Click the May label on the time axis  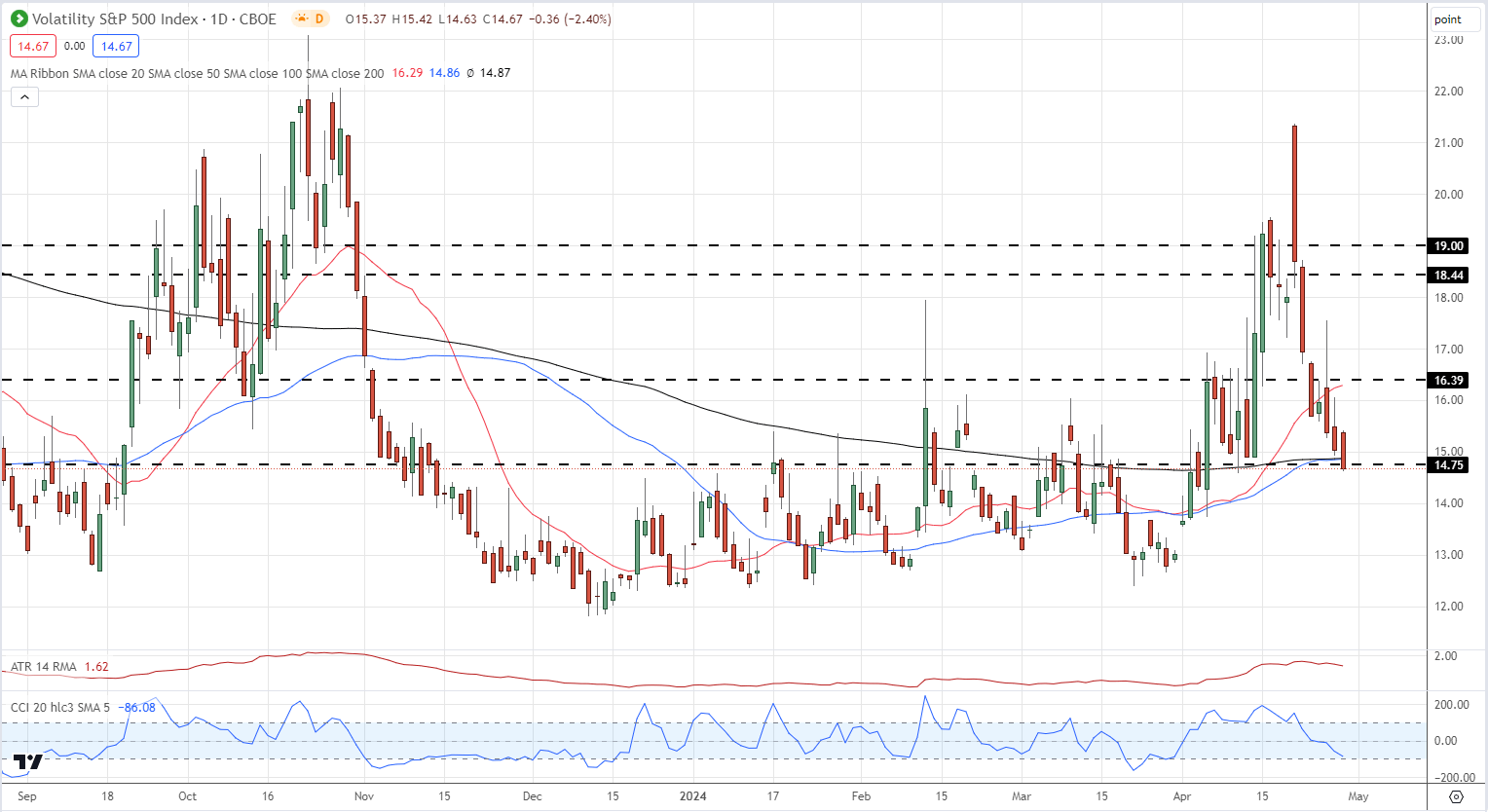coord(1358,796)
